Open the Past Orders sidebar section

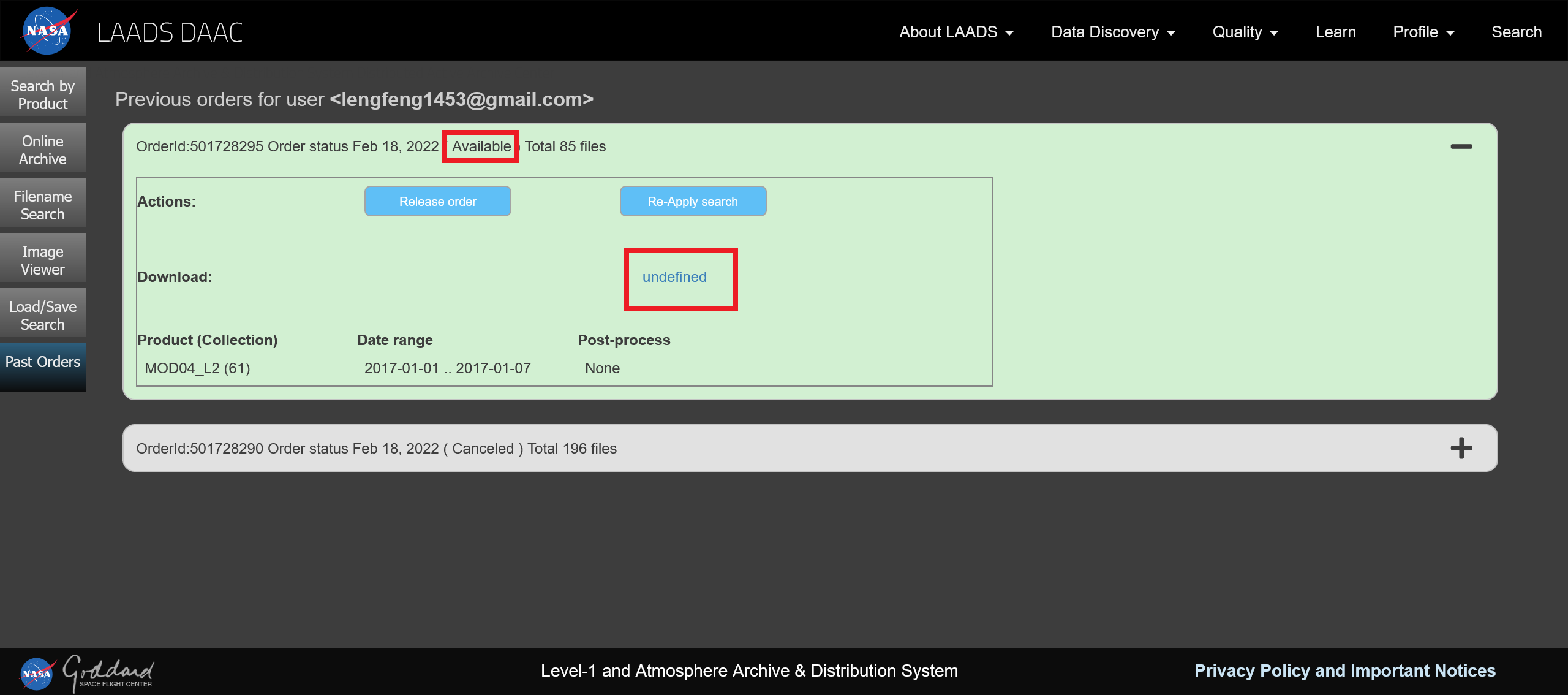42,362
